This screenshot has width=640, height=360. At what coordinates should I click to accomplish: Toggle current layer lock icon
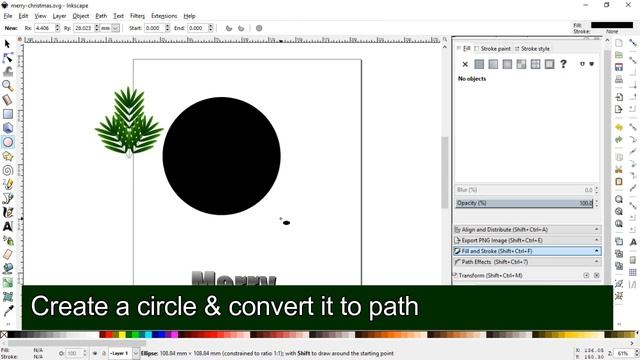pyautogui.click(x=104, y=353)
